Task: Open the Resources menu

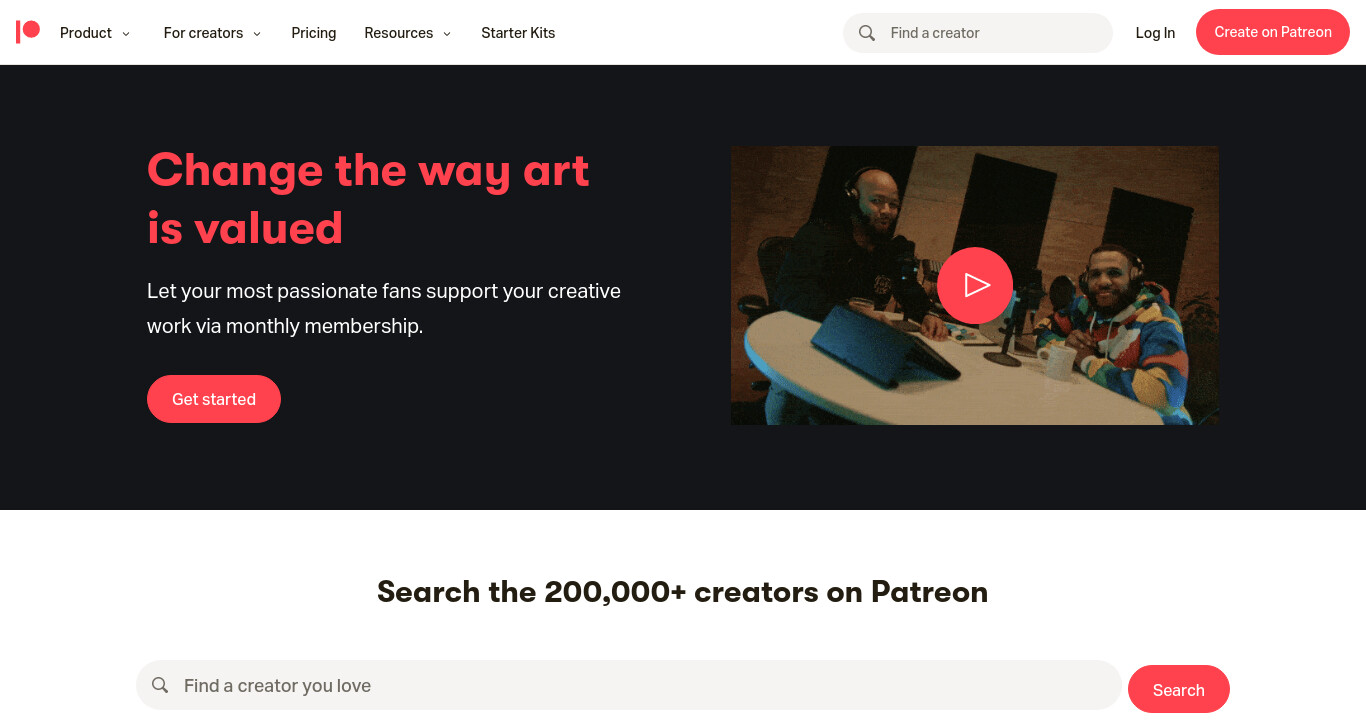Action: click(407, 33)
